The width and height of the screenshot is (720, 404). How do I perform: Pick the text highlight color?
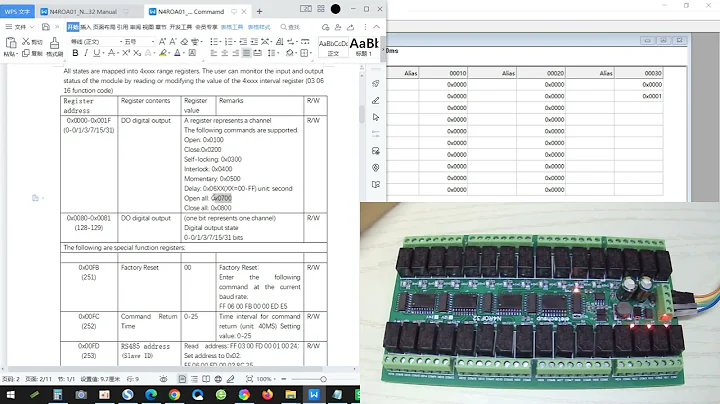point(163,53)
